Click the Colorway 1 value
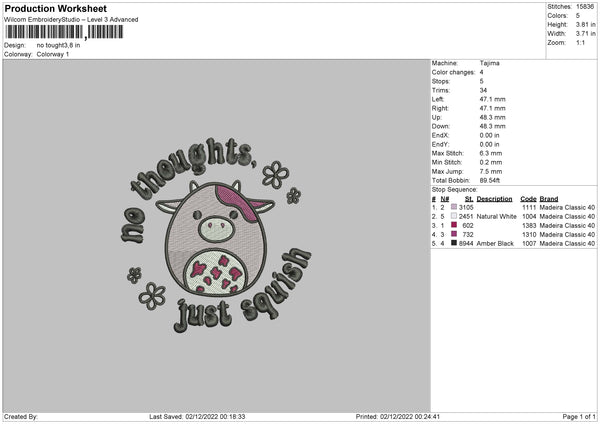The image size is (600, 424). [x=53, y=54]
